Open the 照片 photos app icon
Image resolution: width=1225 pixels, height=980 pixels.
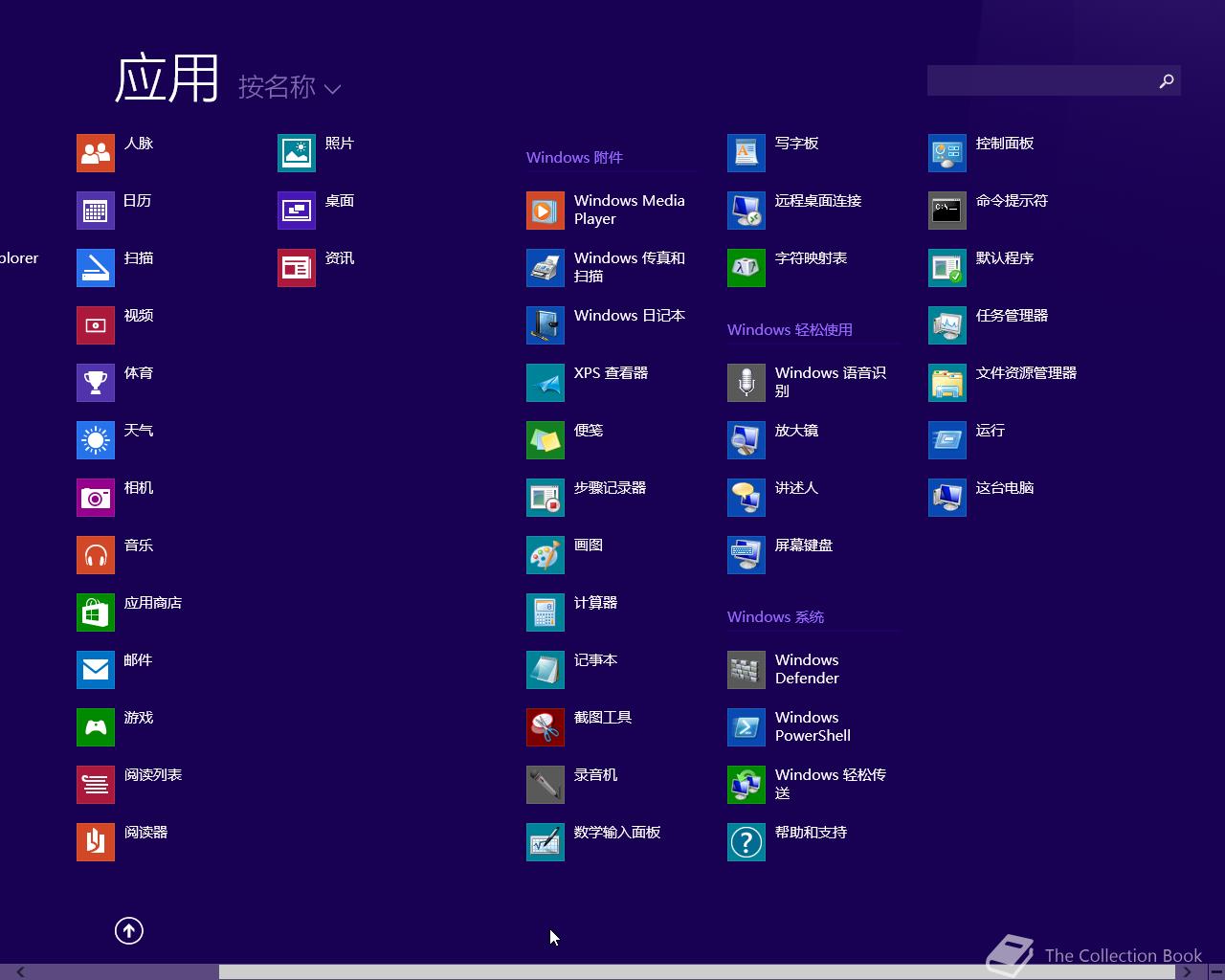[x=297, y=153]
